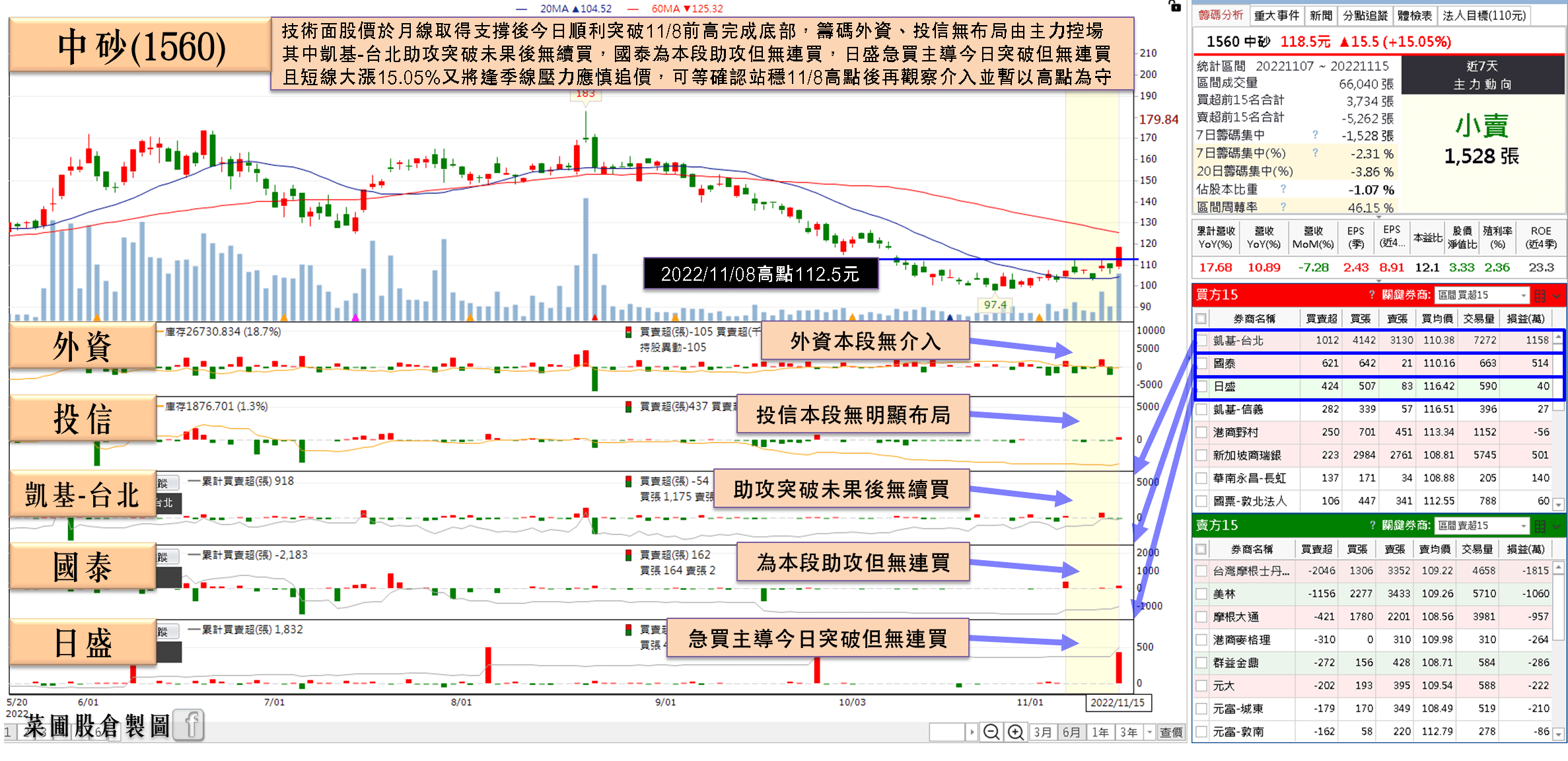The image size is (1568, 761).
Task: Open 法人目標(110元) tab
Action: 1484,15
